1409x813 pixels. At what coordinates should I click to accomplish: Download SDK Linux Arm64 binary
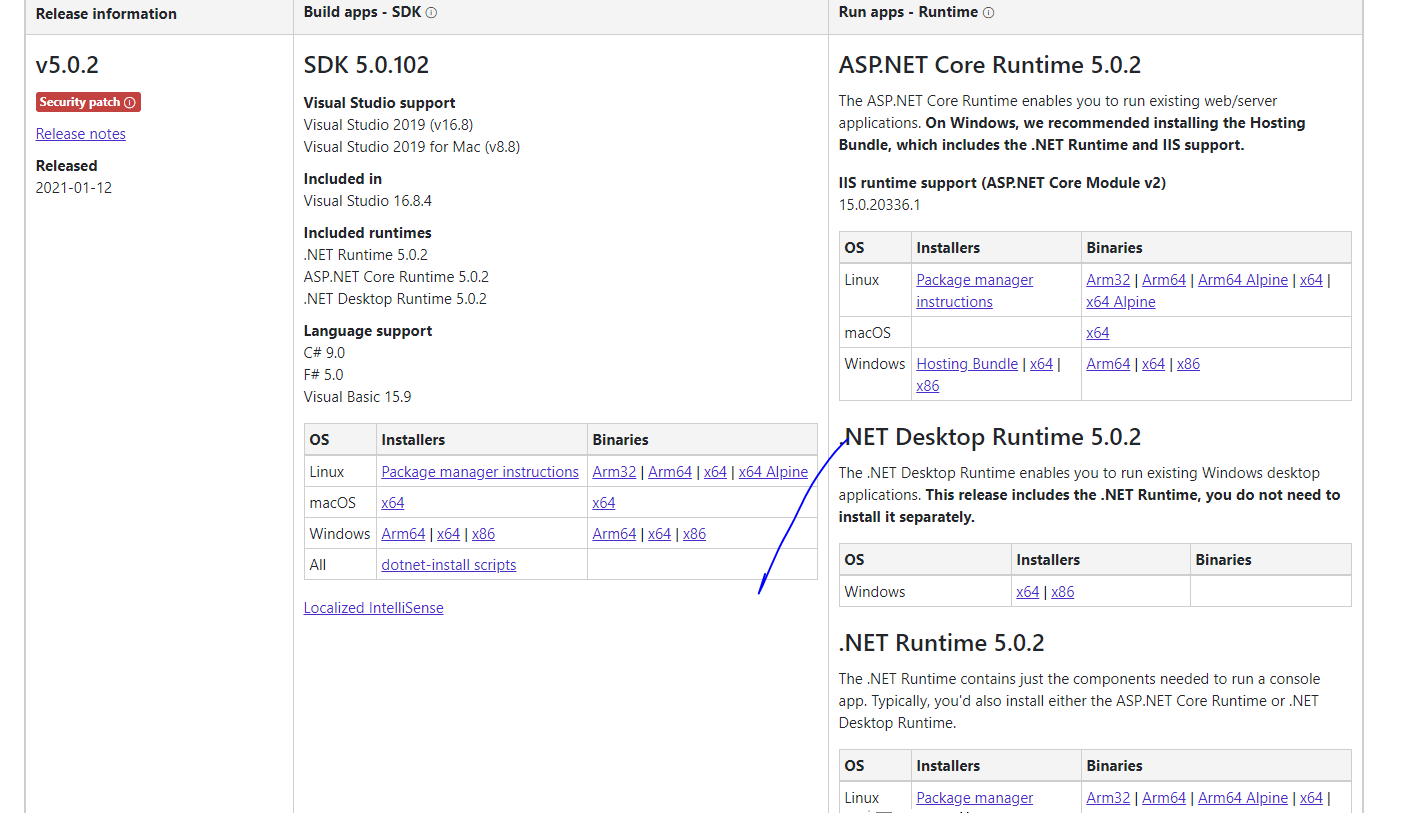670,472
